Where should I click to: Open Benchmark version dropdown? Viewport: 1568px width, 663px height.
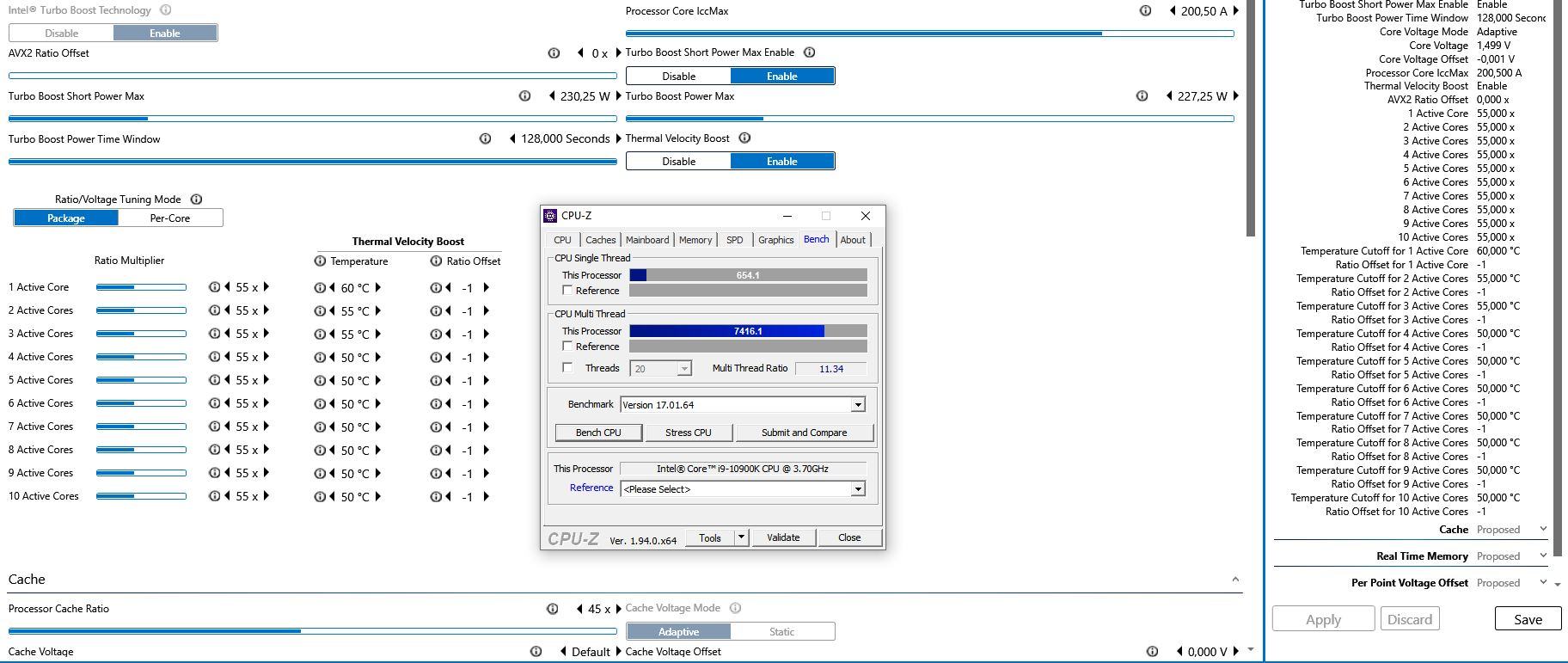(857, 405)
